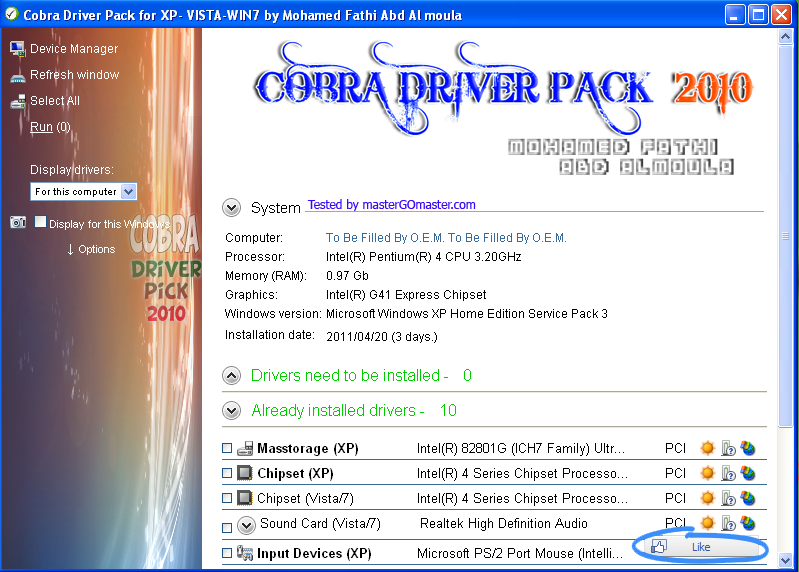Select Realtek High Definition Audio text
The height and width of the screenshot is (572, 799).
point(503,524)
